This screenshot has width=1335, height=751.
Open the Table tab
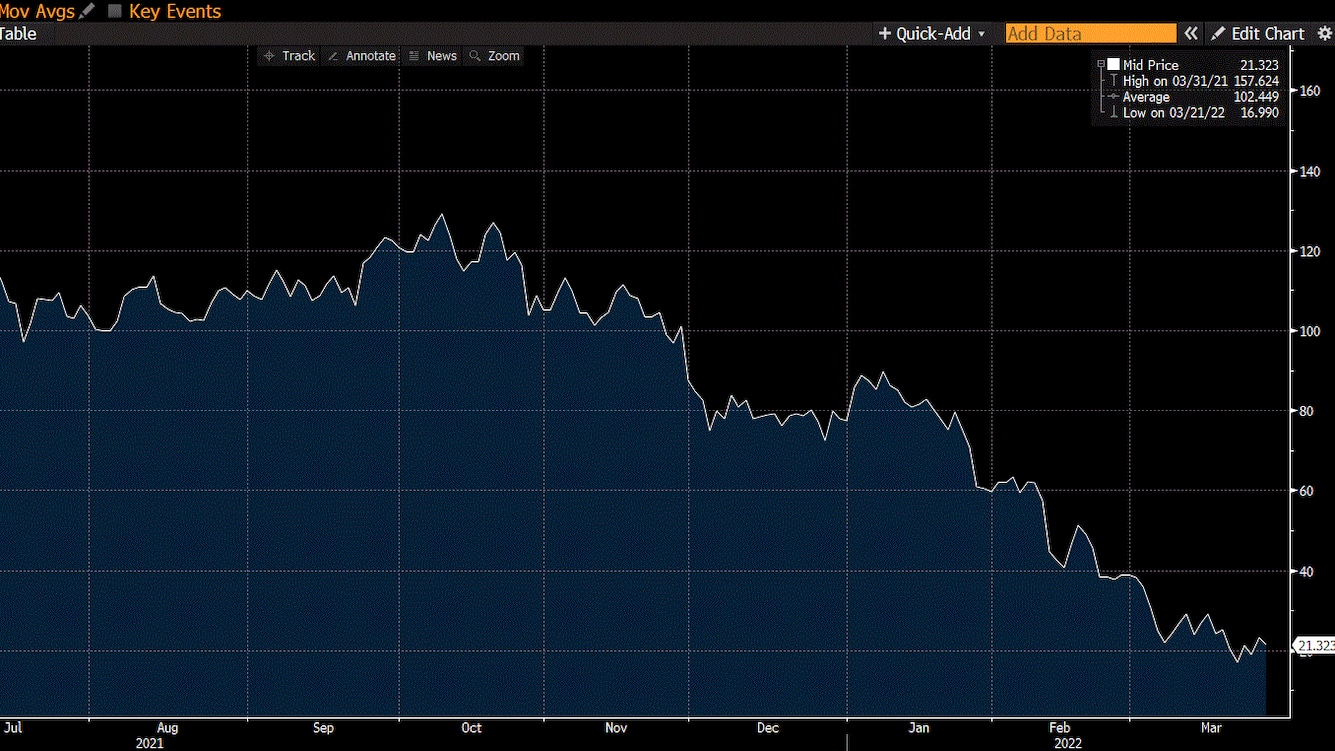pos(18,33)
